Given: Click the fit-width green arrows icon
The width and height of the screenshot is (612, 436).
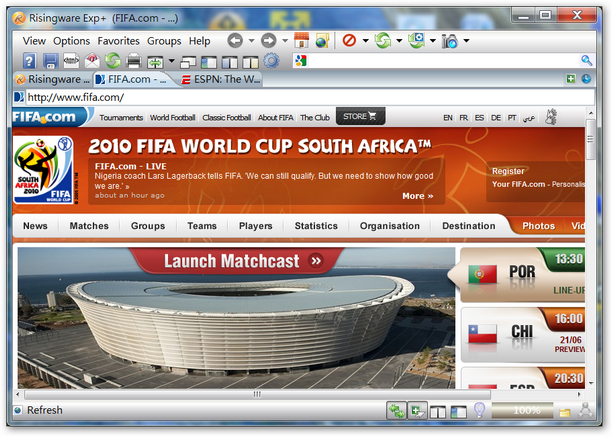Looking at the screenshot, I should point(155,62).
